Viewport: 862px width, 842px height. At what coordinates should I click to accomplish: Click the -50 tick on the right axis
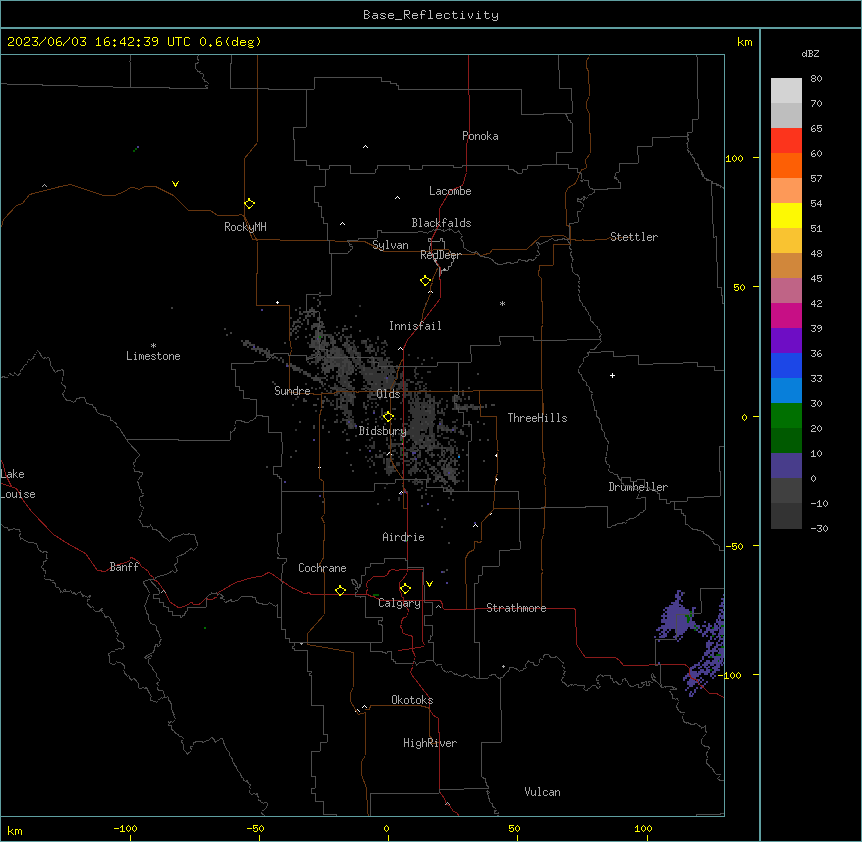734,546
